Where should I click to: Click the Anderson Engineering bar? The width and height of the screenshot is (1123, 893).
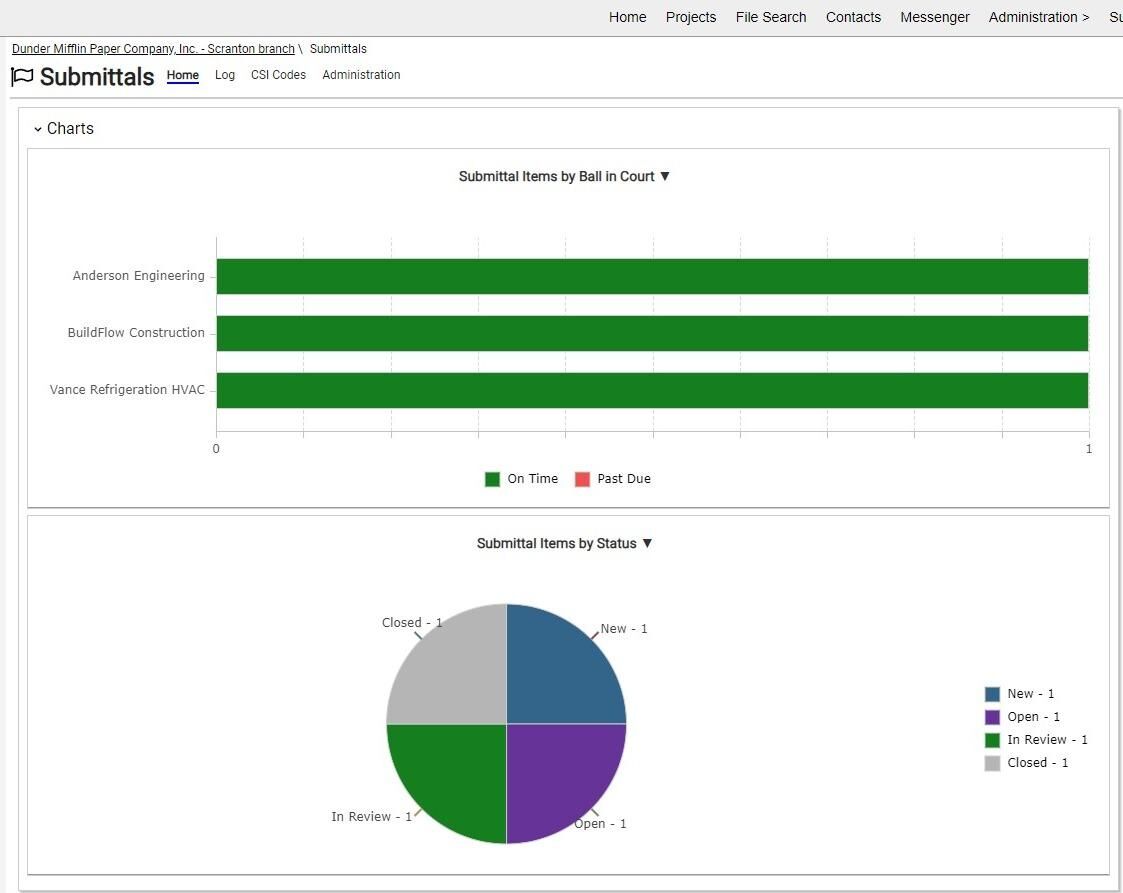point(652,276)
